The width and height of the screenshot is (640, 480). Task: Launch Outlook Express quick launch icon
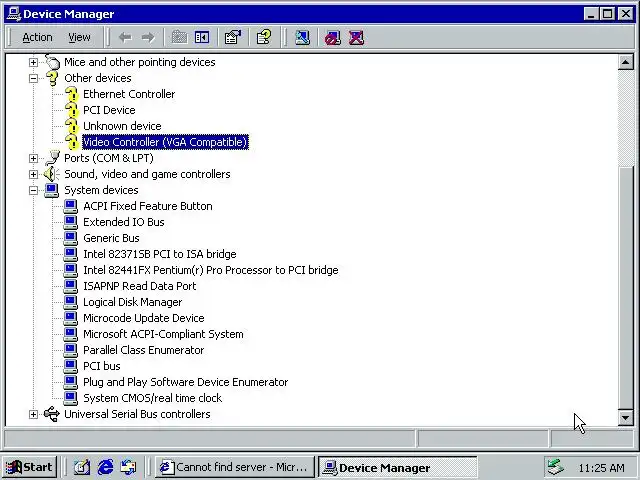pyautogui.click(x=129, y=467)
